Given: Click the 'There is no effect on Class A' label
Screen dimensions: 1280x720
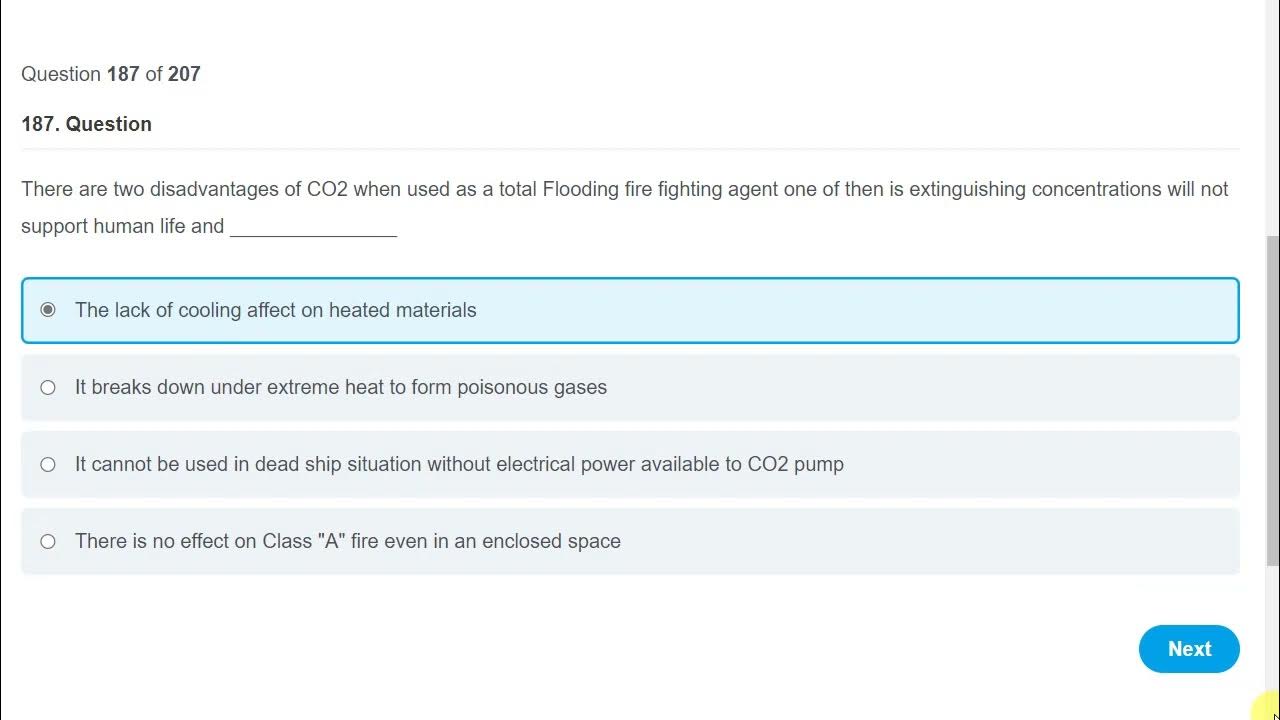Looking at the screenshot, I should (x=347, y=541).
